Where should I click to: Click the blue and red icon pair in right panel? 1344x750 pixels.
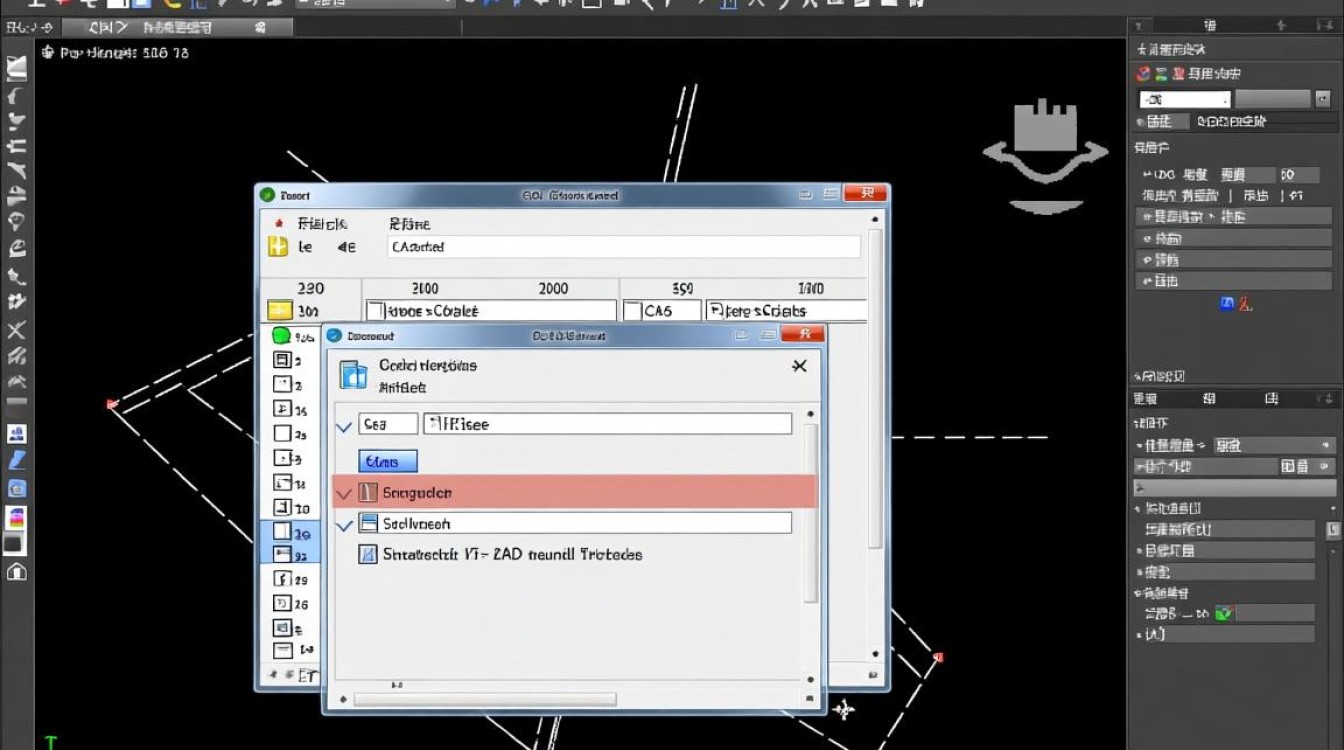pyautogui.click(x=1235, y=303)
